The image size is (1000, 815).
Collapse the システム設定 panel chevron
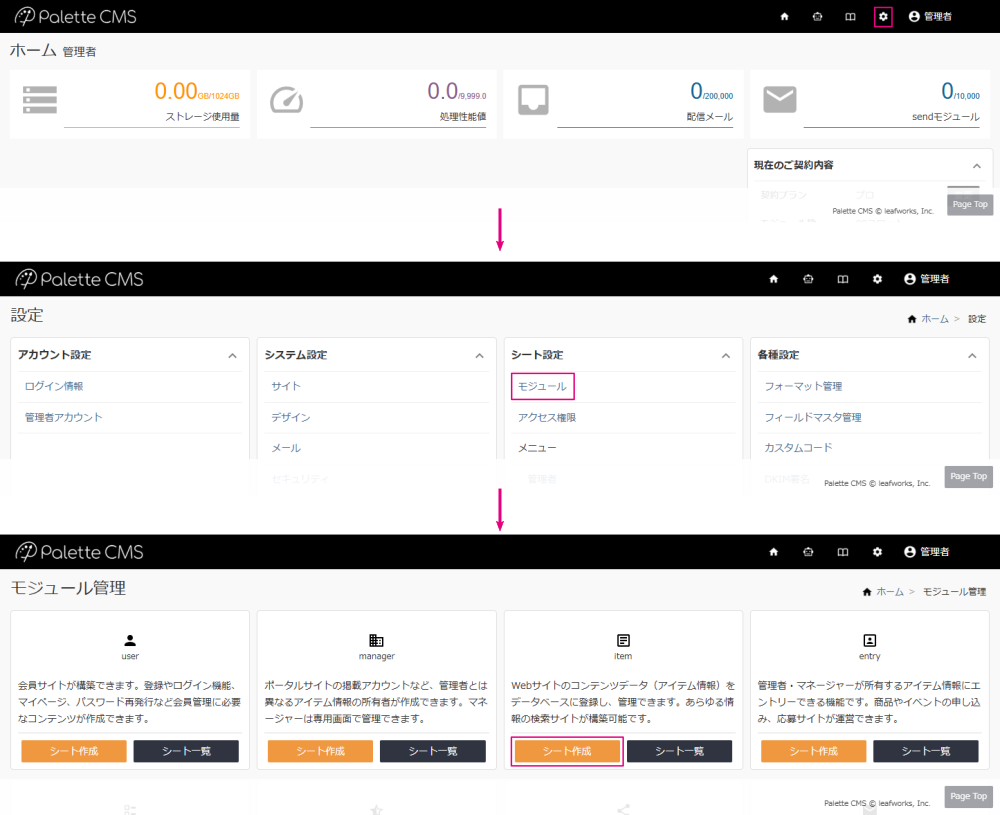click(x=480, y=355)
